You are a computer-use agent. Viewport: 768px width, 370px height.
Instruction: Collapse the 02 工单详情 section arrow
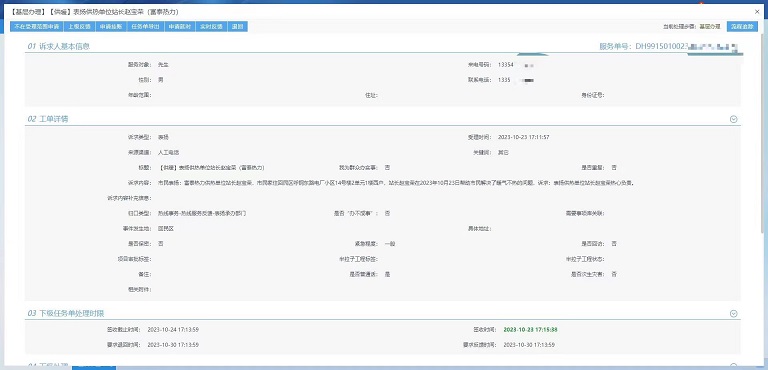(x=733, y=119)
